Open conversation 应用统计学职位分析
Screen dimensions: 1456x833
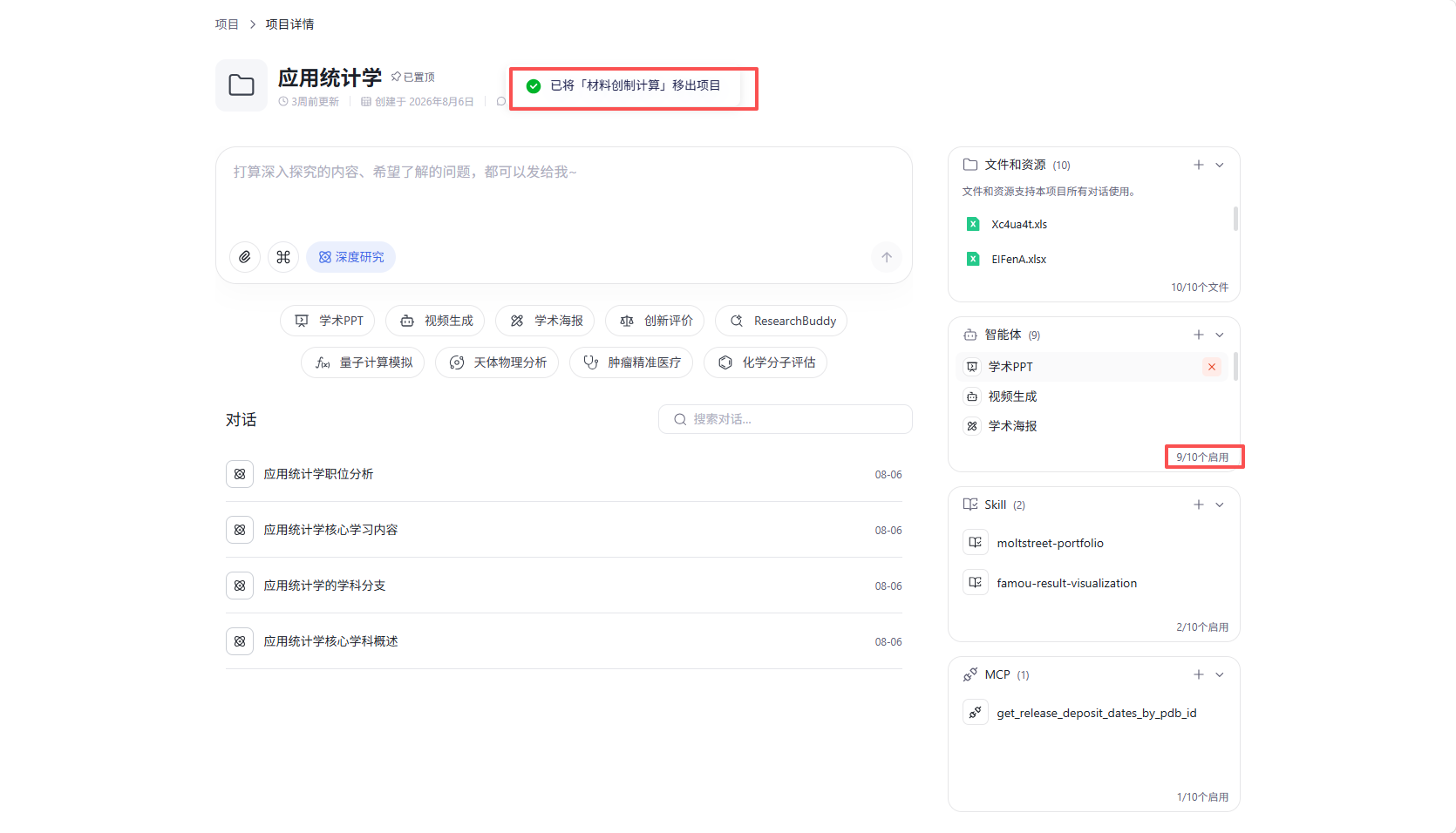(x=564, y=474)
